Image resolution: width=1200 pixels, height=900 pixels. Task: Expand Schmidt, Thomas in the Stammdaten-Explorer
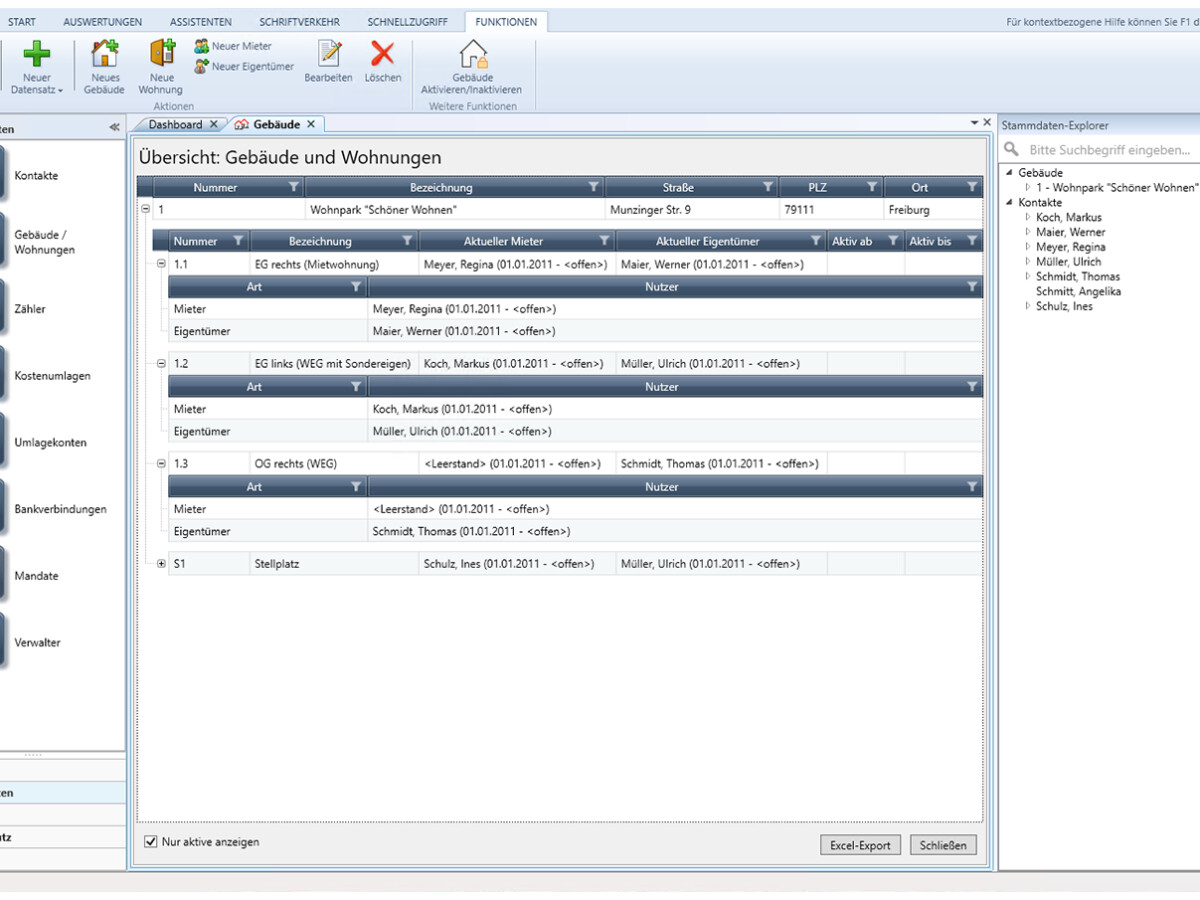pyautogui.click(x=1030, y=276)
